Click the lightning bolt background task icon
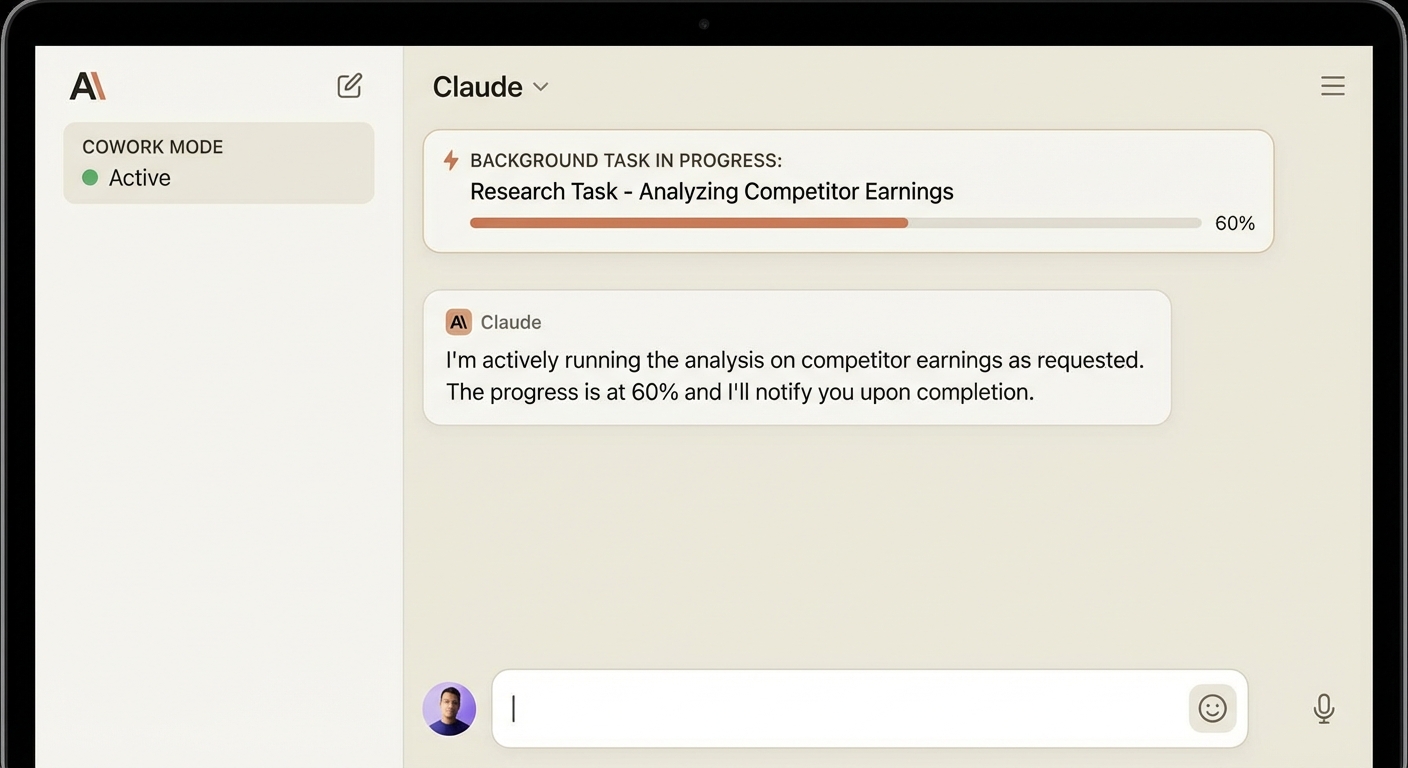 [x=450, y=160]
